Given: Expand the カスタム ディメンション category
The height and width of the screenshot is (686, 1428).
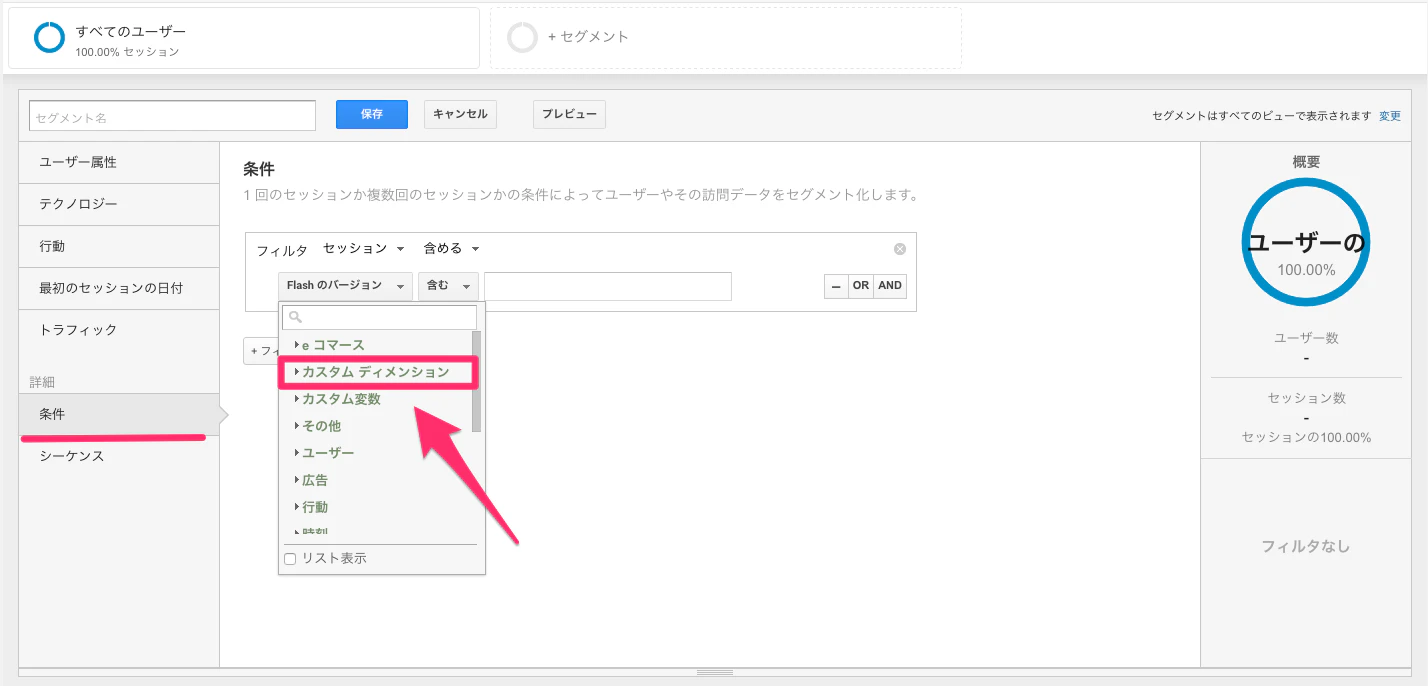Looking at the screenshot, I should [x=376, y=372].
